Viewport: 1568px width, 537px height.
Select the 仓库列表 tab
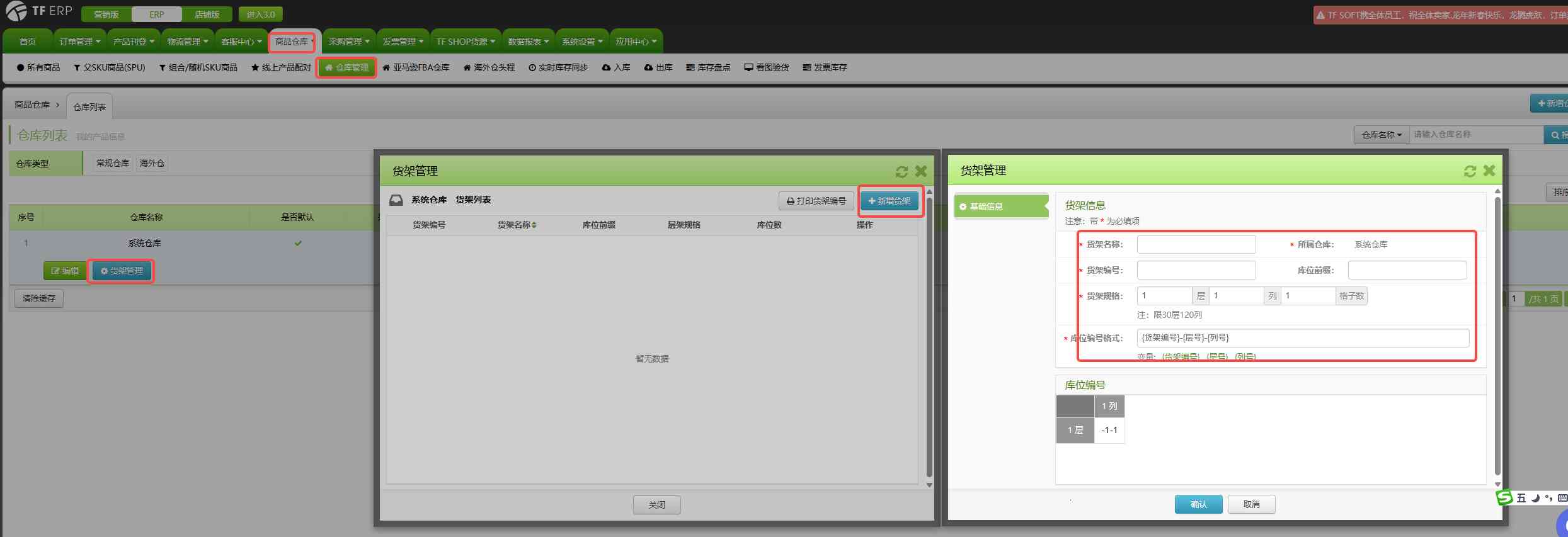coord(89,107)
